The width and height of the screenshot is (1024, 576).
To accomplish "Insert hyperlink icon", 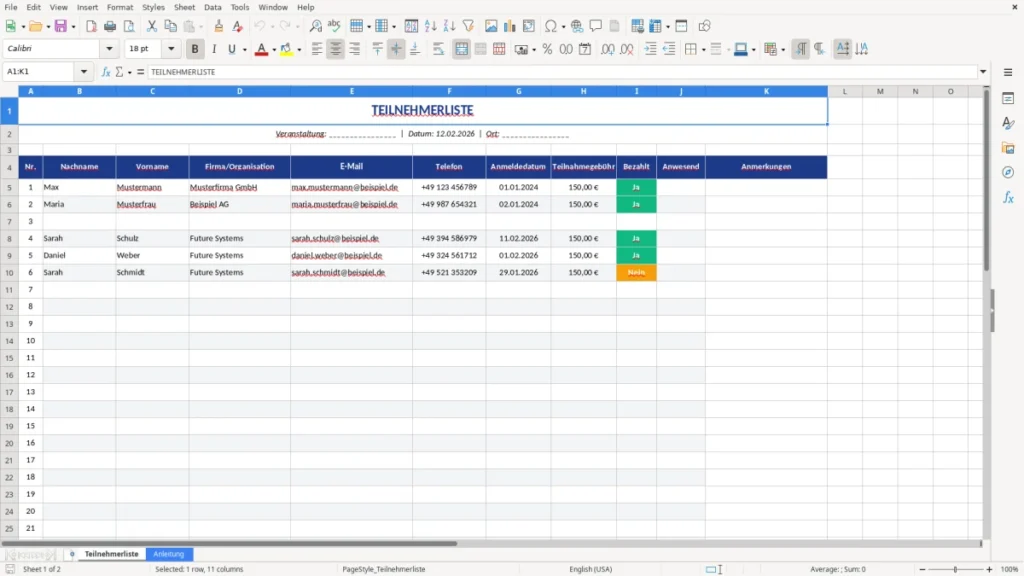I will coord(577,26).
